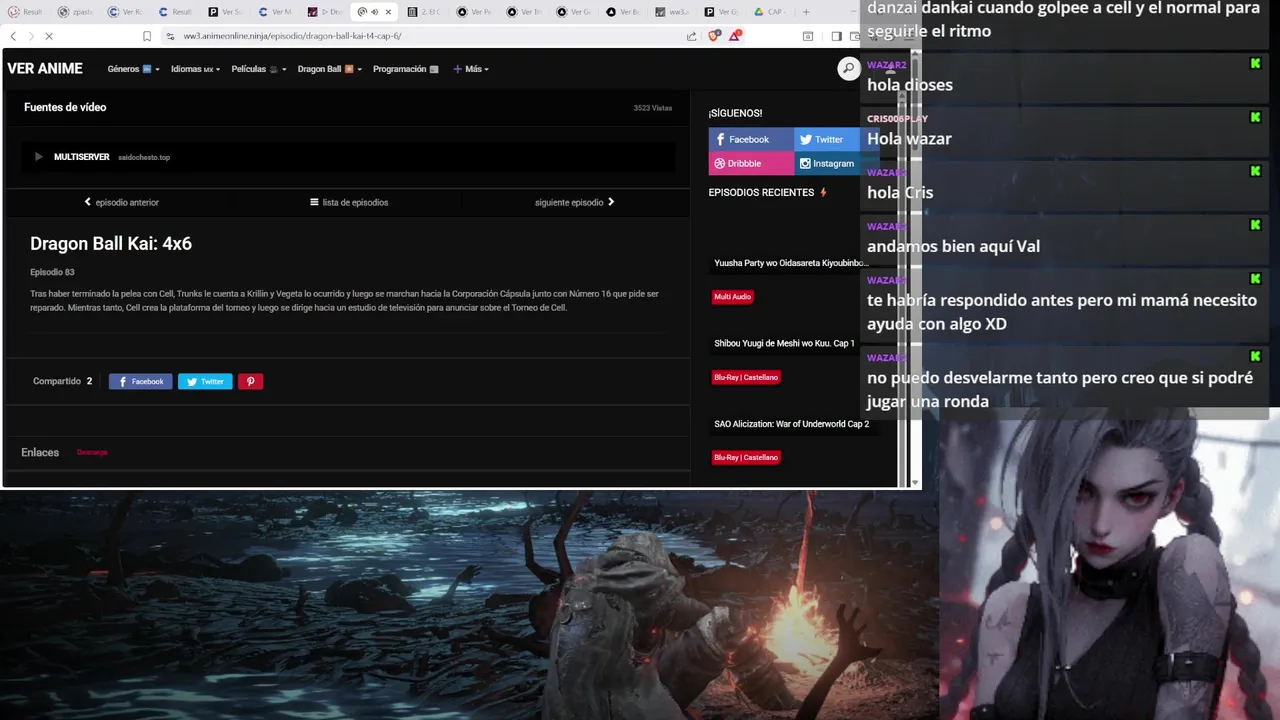This screenshot has width=1280, height=720.
Task: Open SAO Alicization War of Underworld Cap 2
Action: 791,424
